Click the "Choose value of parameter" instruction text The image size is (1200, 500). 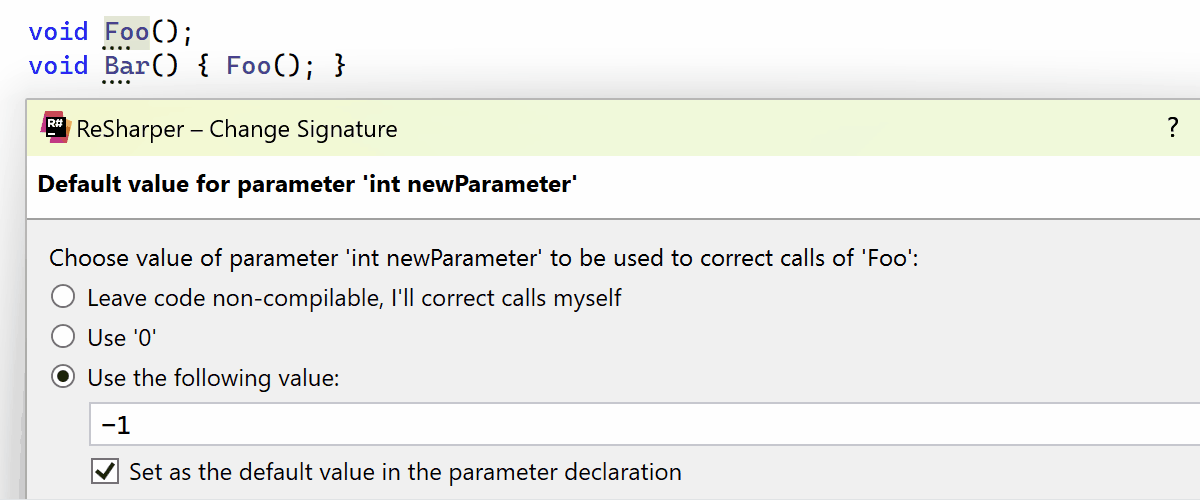coord(484,258)
